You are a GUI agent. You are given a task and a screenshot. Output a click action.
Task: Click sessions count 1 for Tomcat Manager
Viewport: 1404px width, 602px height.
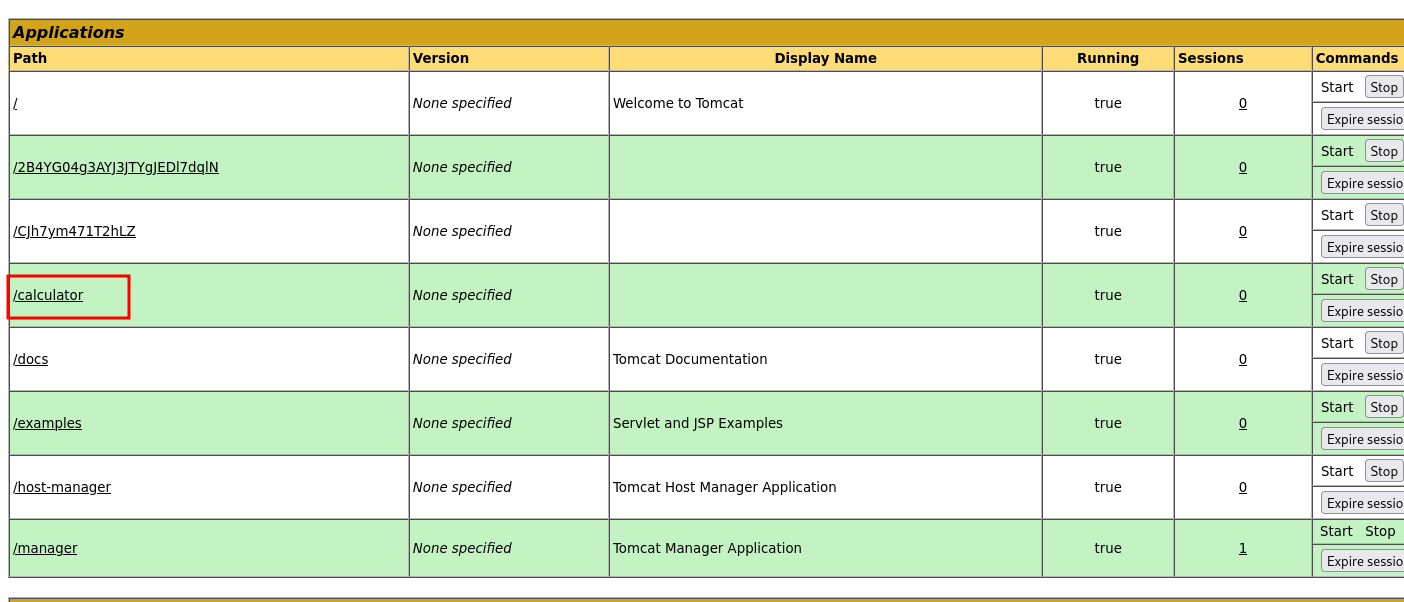(x=1243, y=548)
